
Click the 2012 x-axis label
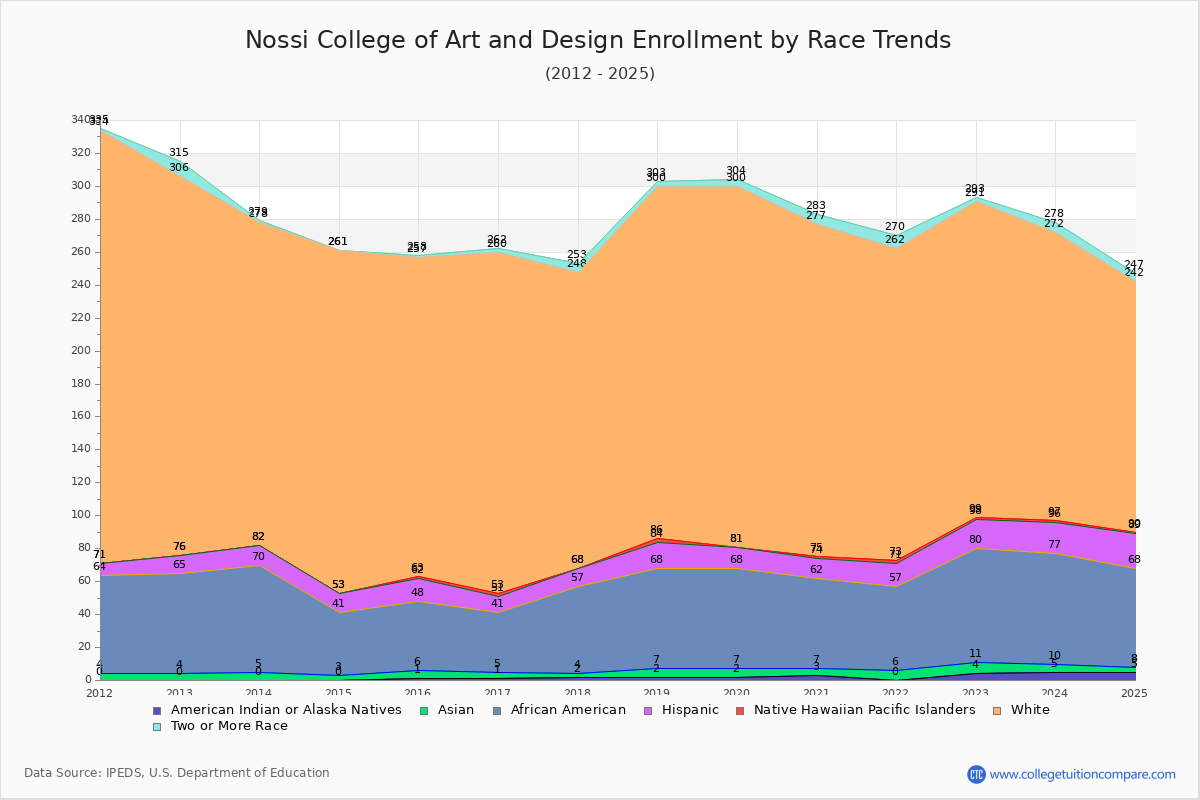point(100,693)
